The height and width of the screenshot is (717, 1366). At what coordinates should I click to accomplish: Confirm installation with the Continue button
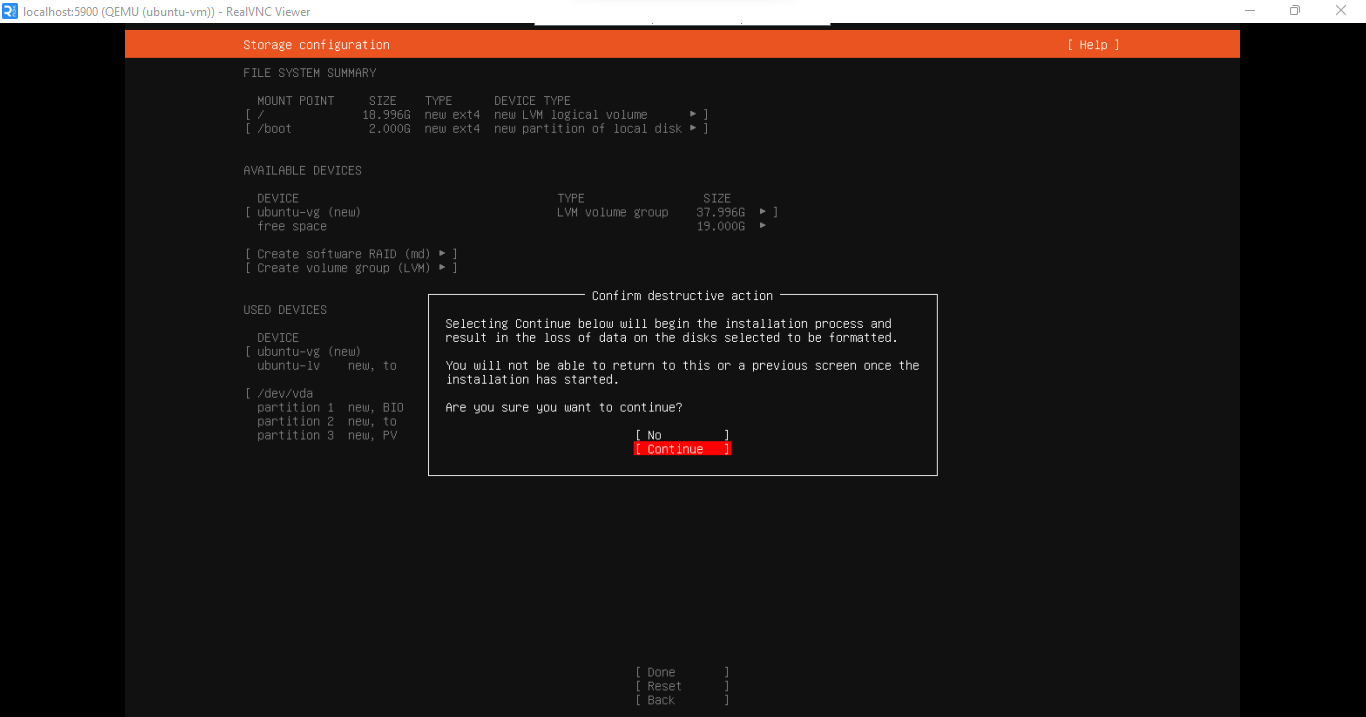coord(682,449)
